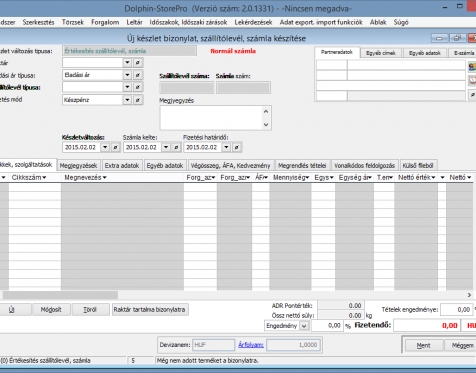Click the Raktár tartalma bizonylatra button
Image resolution: width=476 pixels, height=373 pixels.
[x=149, y=310]
